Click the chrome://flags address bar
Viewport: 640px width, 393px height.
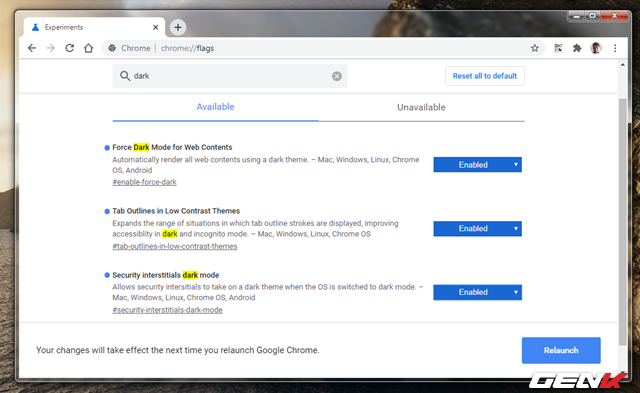coord(322,48)
